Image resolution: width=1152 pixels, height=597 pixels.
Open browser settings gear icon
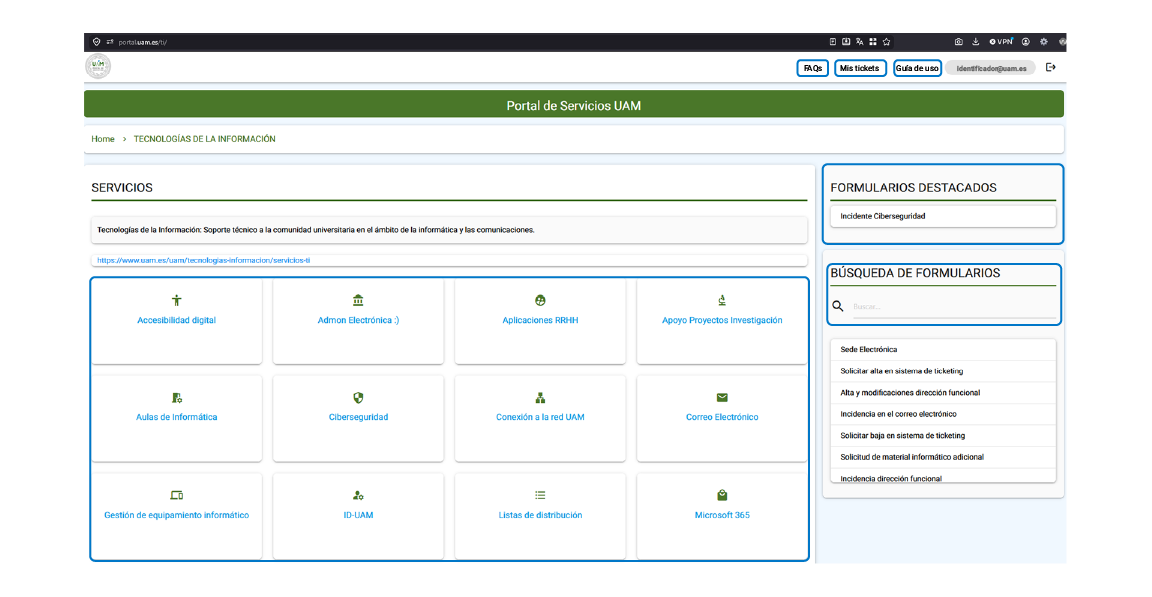(x=1043, y=42)
